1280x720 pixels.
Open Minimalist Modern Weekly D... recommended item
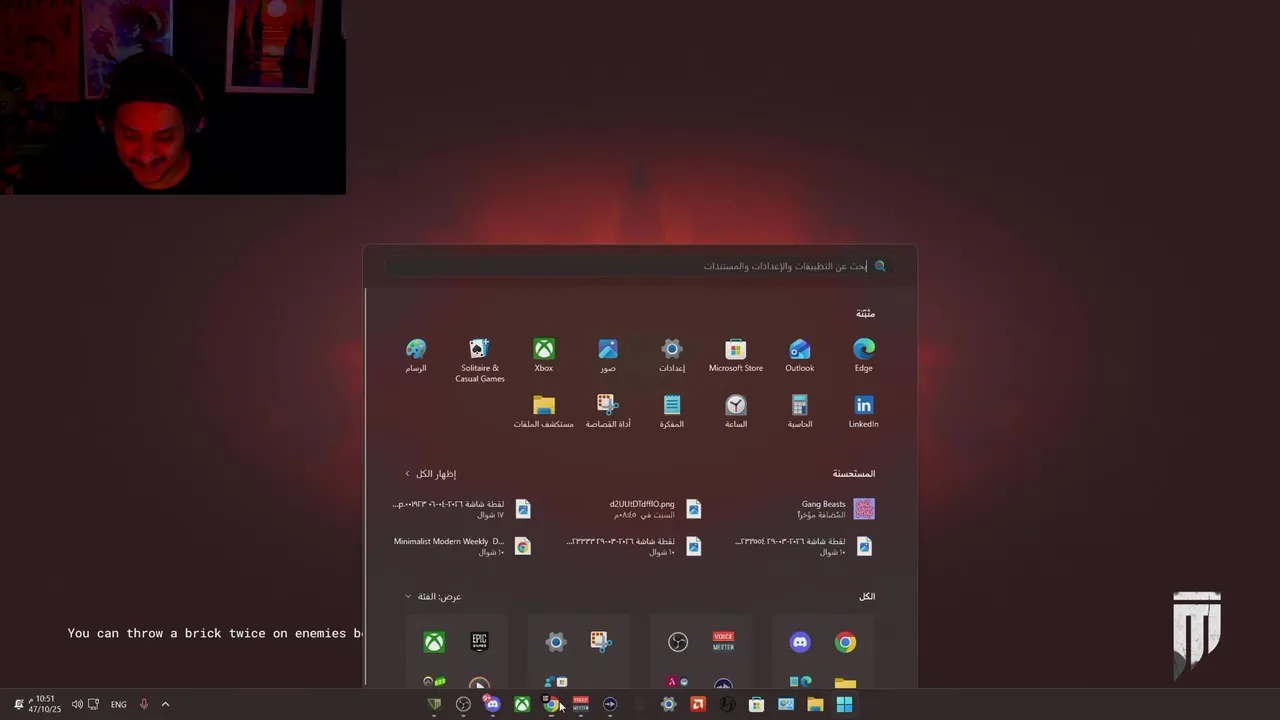tap(462, 546)
